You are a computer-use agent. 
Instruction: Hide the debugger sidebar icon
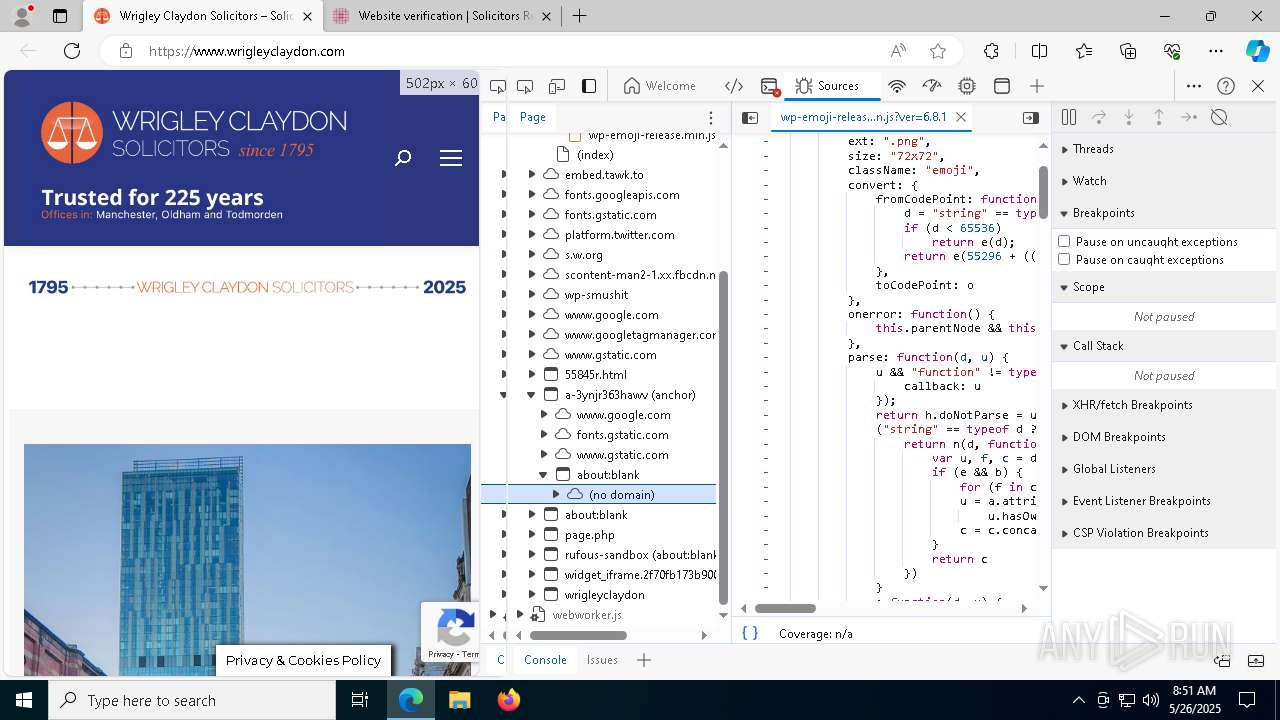[x=1031, y=117]
